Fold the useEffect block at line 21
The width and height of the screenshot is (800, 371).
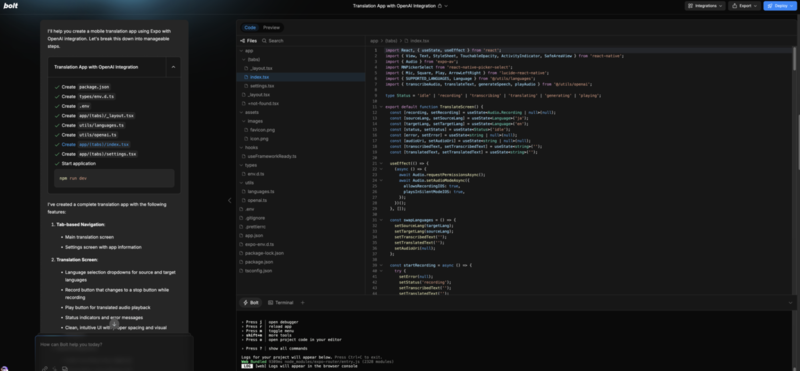click(x=381, y=163)
